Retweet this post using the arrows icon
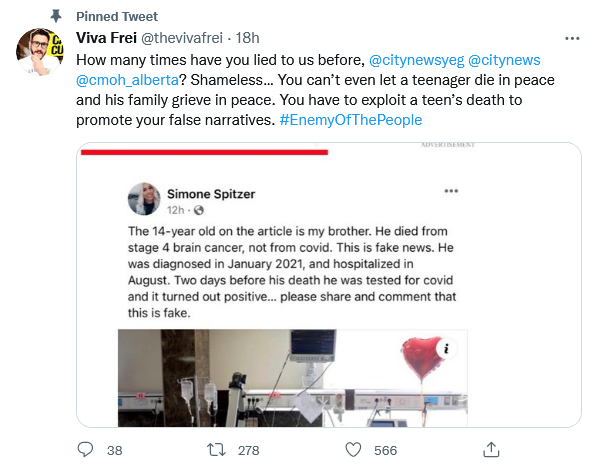This screenshot has height=471, width=598. pyautogui.click(x=216, y=450)
